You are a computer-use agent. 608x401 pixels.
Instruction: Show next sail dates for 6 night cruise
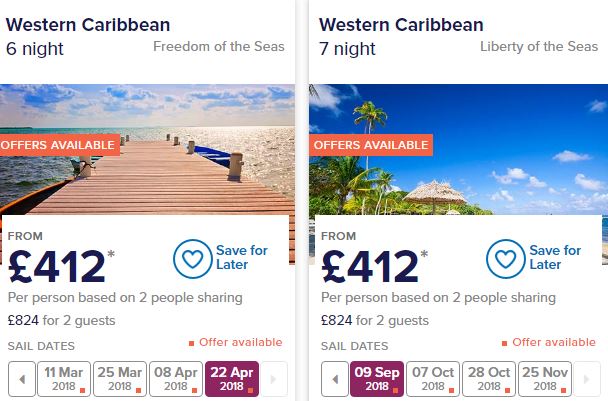pos(274,379)
